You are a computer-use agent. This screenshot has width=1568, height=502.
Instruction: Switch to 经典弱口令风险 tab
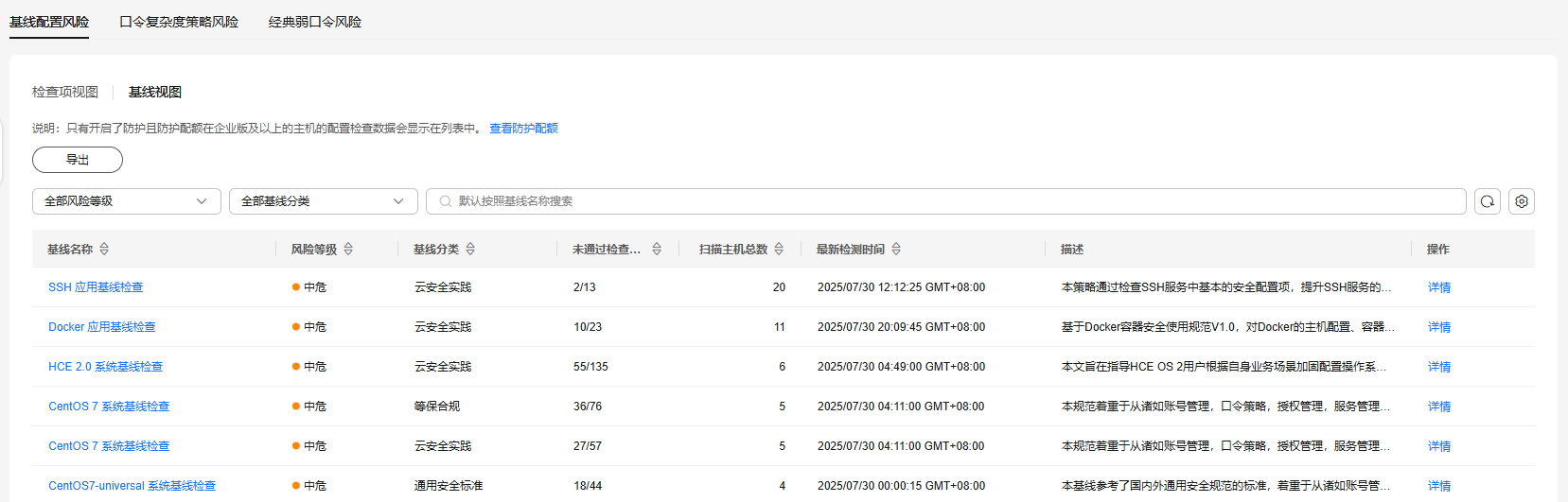pos(314,22)
